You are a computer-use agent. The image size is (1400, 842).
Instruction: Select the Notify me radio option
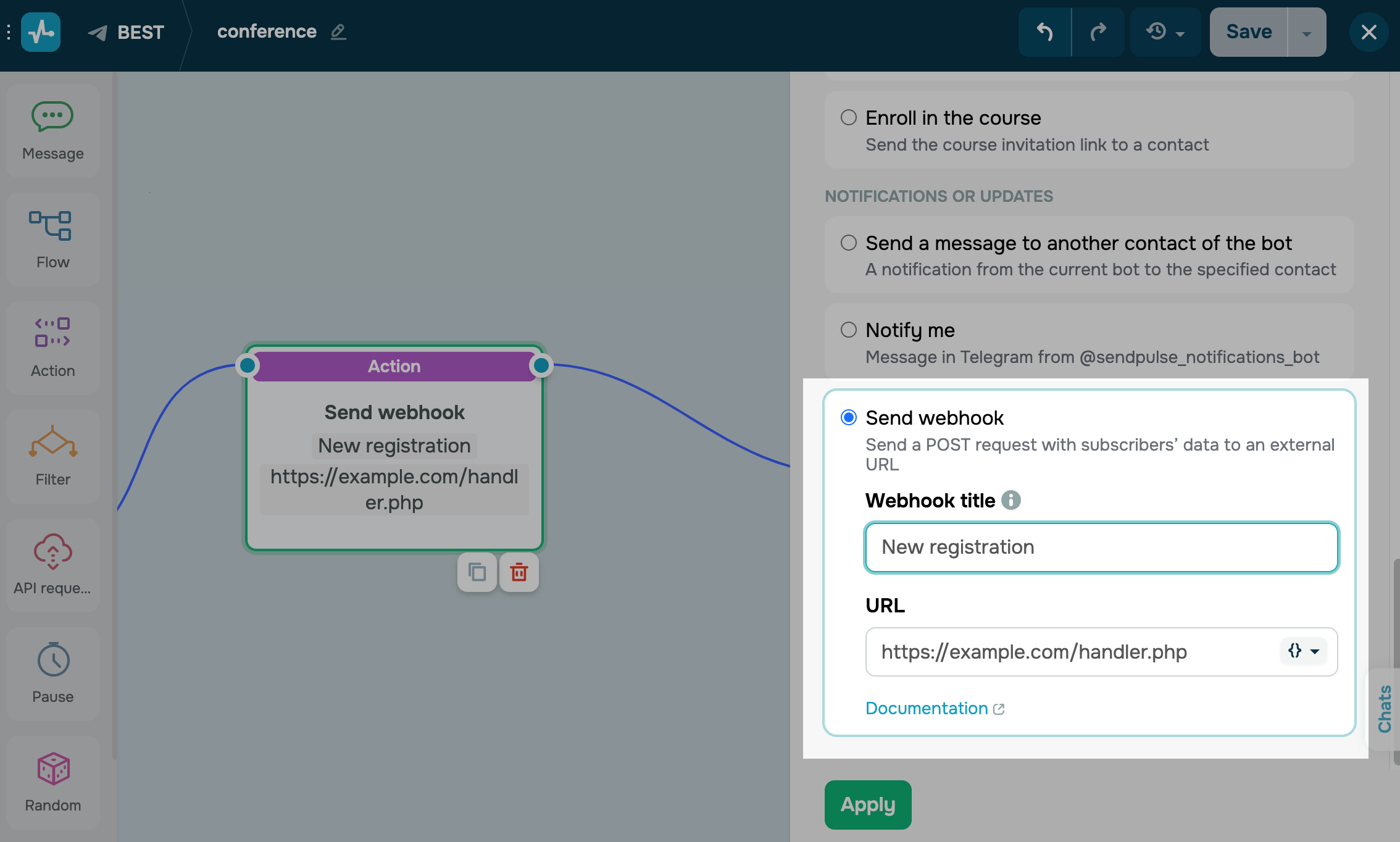click(849, 330)
